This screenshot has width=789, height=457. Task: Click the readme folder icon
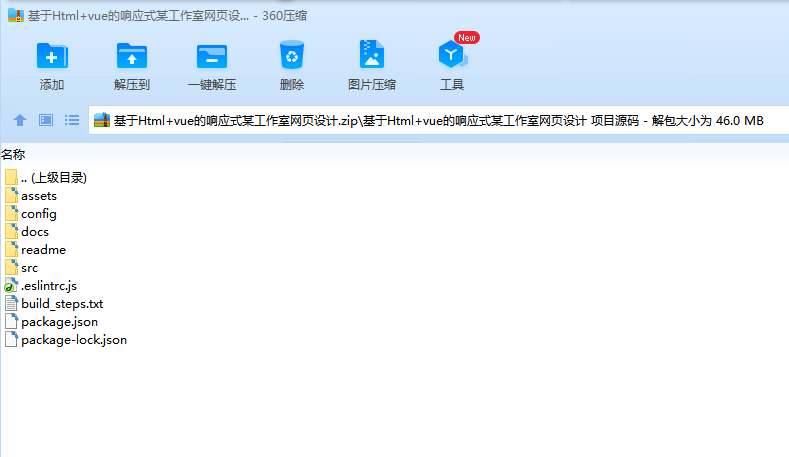pos(12,250)
